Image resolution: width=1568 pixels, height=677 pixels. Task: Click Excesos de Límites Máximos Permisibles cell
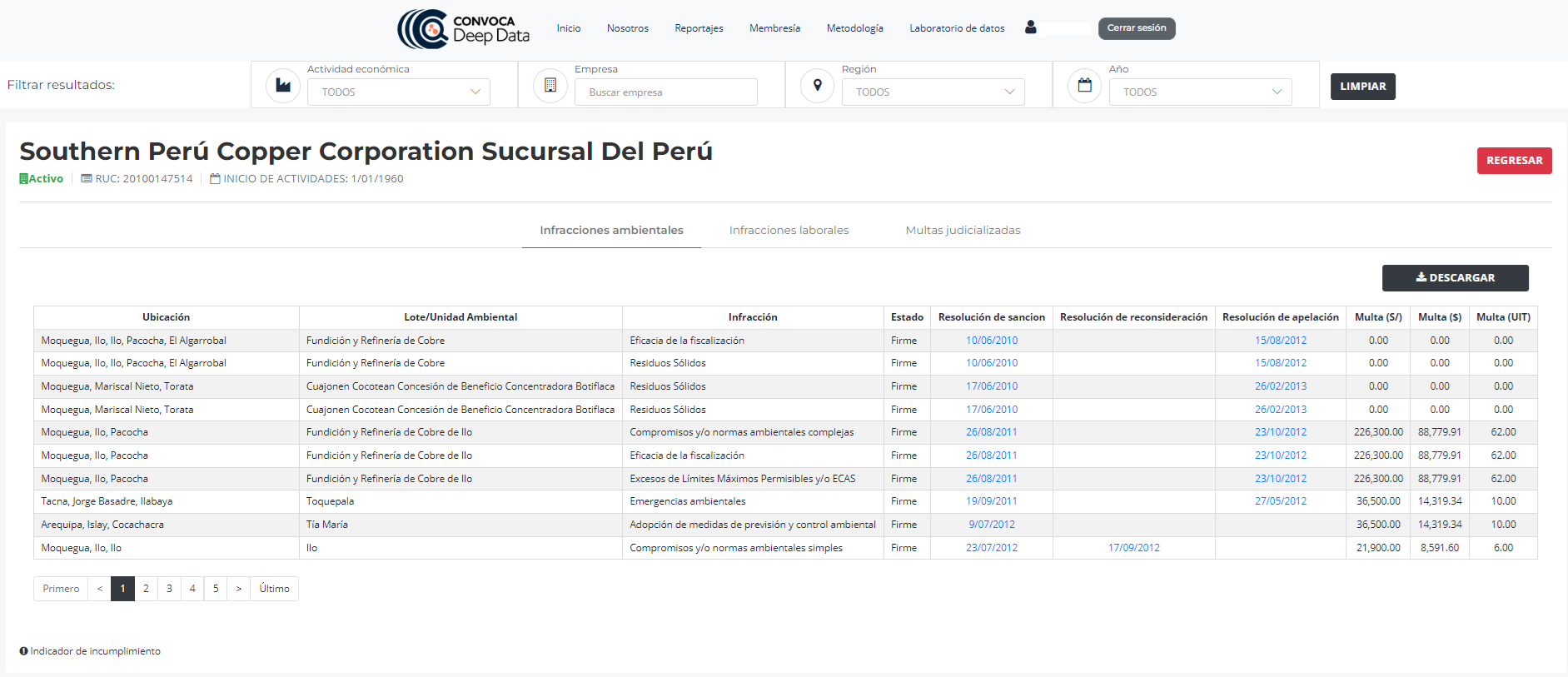click(x=753, y=479)
